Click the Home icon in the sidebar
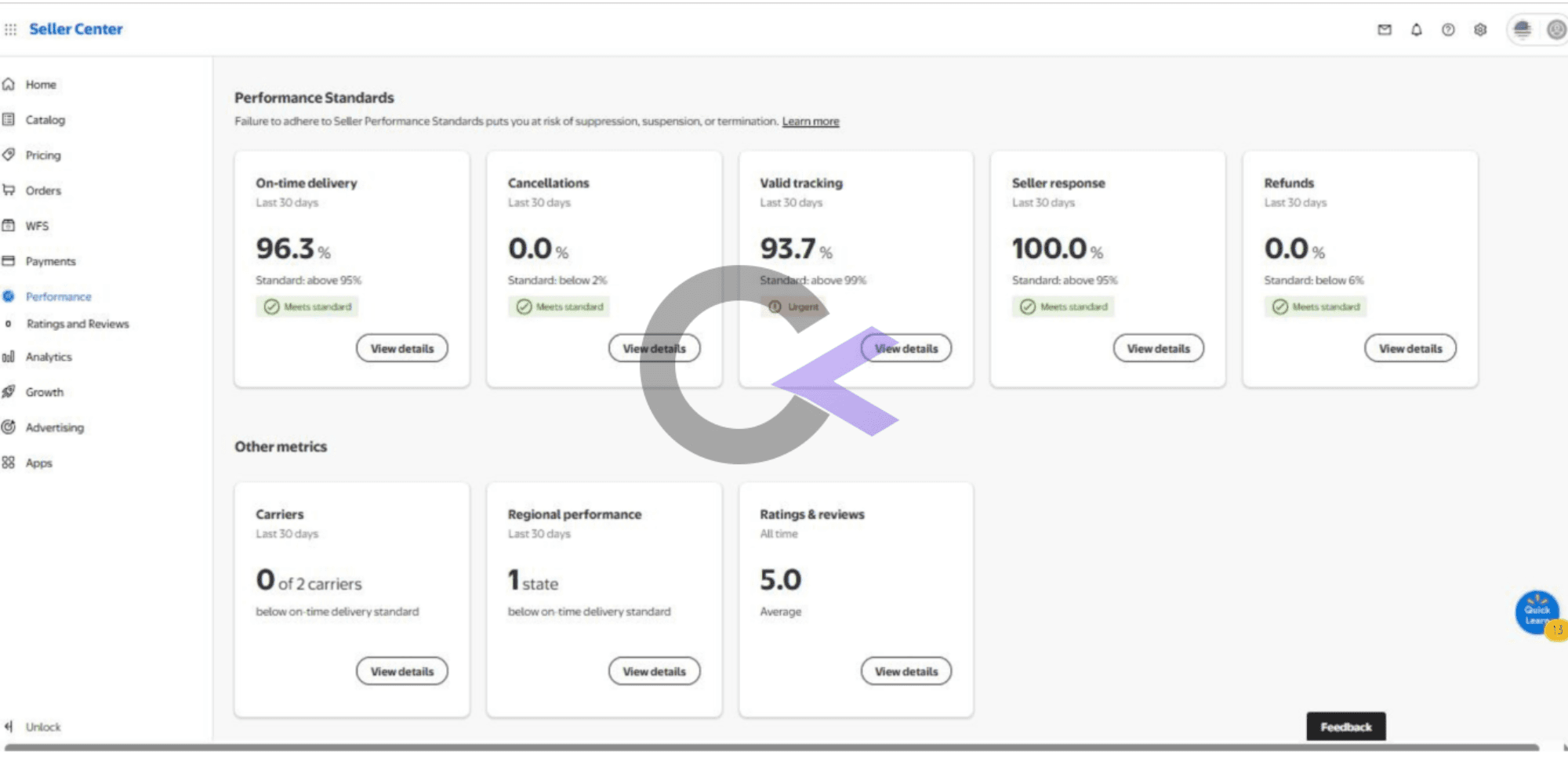This screenshot has width=1568, height=784. click(9, 84)
